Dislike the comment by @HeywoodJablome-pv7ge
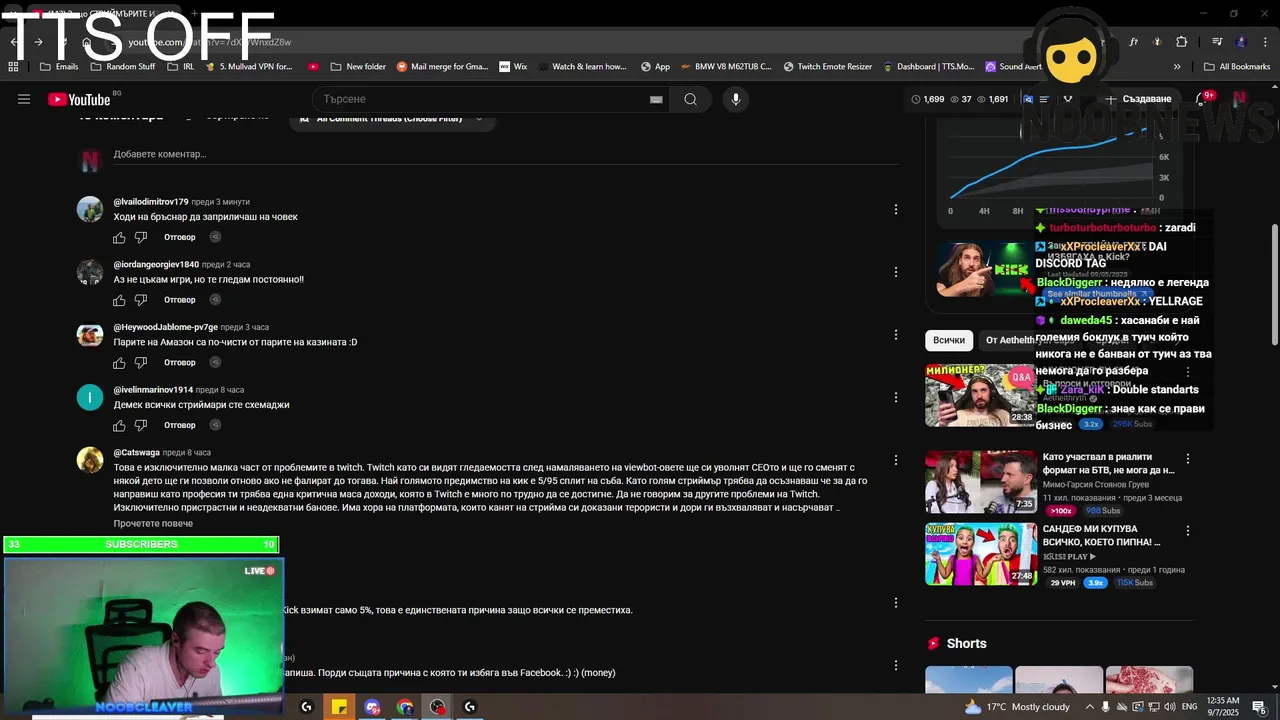The image size is (1280, 720). [141, 362]
